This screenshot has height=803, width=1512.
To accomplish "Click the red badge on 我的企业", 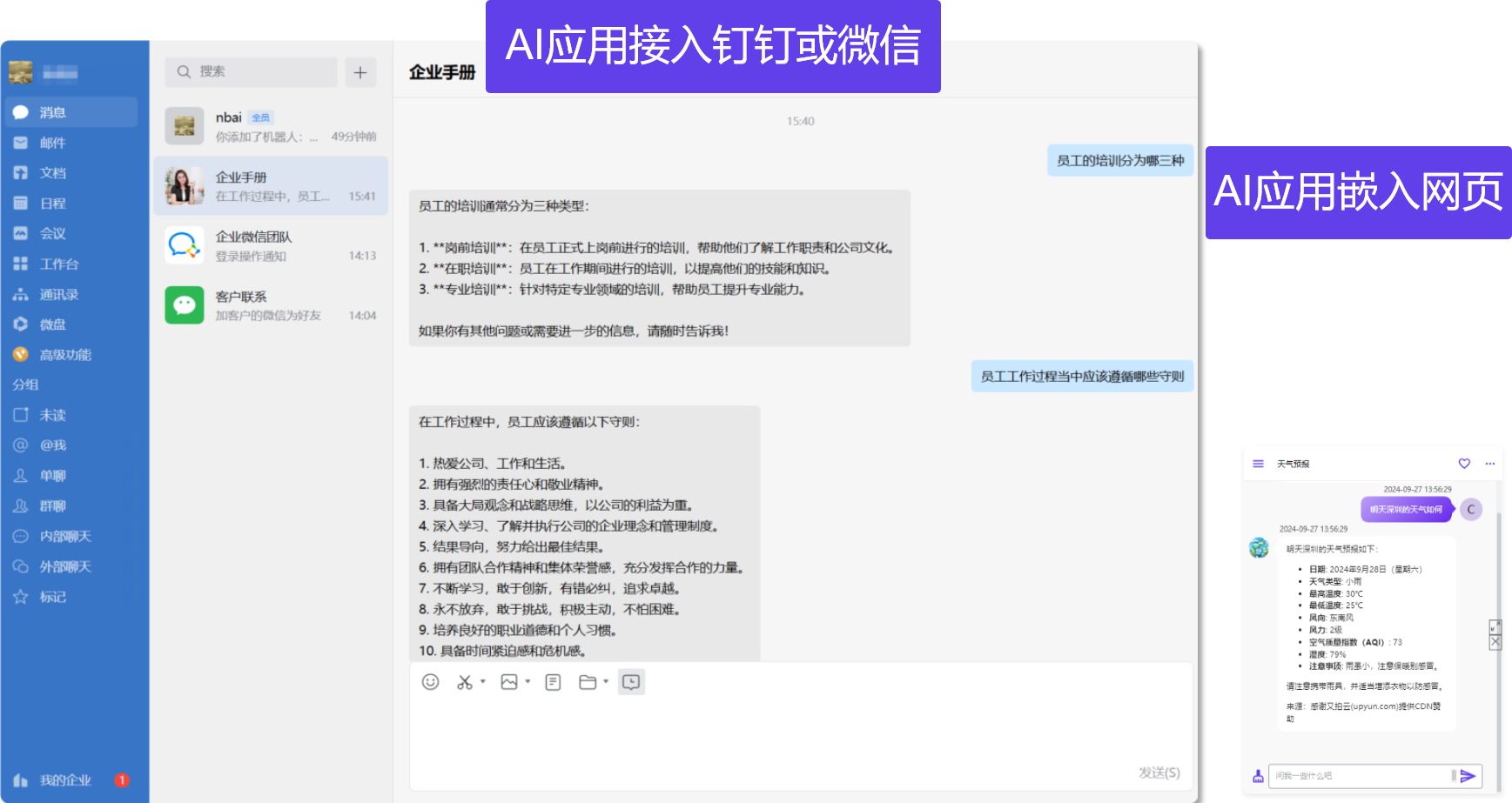I will pos(123,780).
